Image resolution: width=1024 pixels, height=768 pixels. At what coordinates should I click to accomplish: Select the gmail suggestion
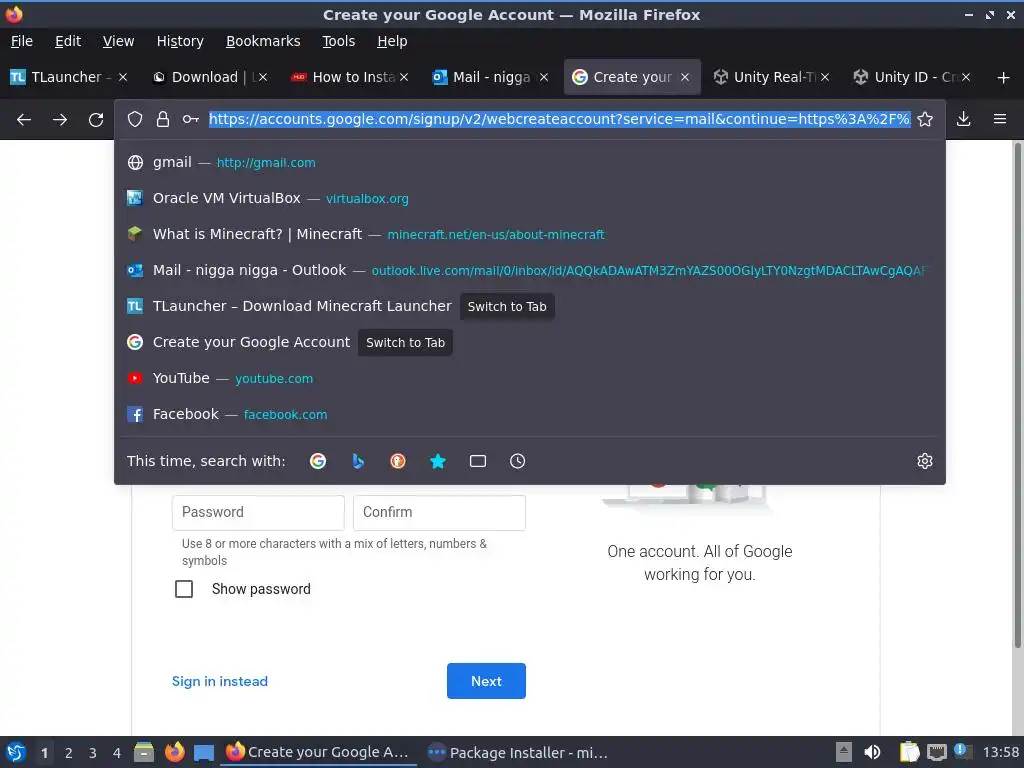point(530,163)
